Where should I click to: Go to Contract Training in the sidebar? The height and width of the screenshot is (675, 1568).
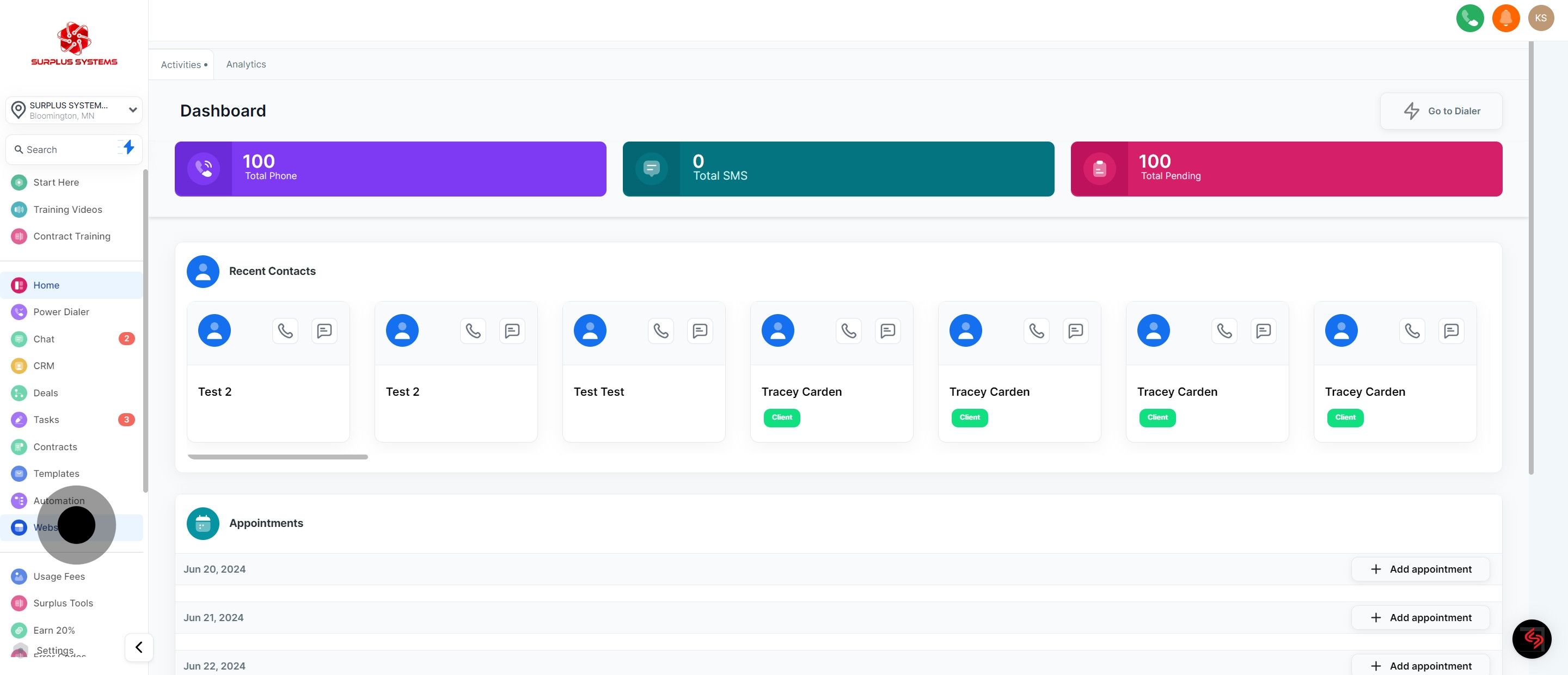tap(72, 236)
